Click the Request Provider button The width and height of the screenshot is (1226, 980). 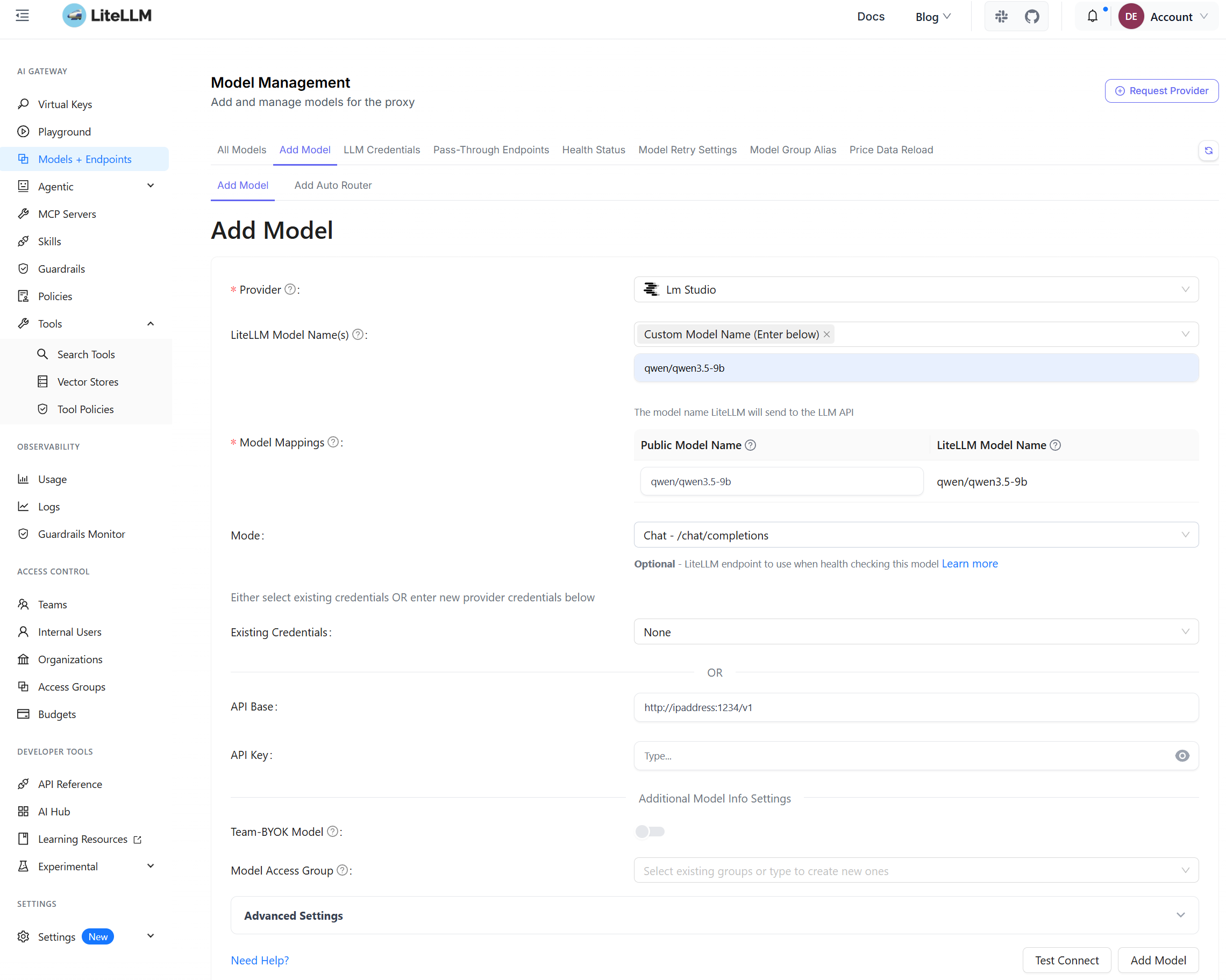tap(1161, 91)
